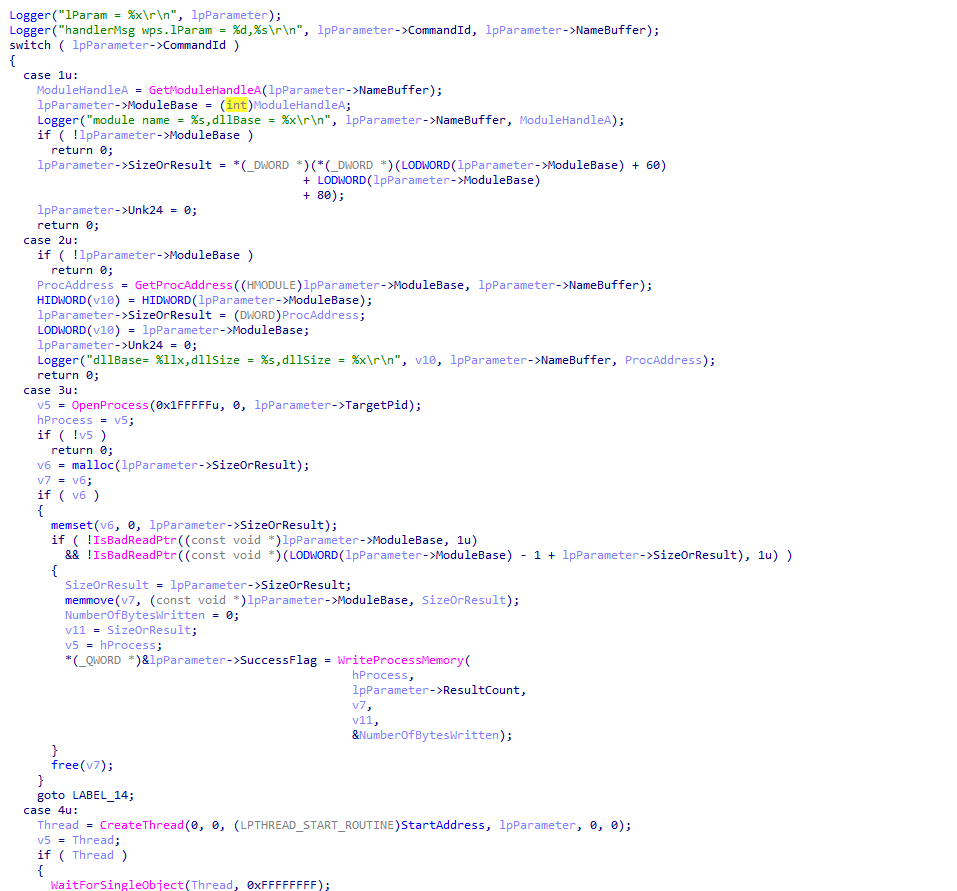
Task: Select the NumberOfBytesWritten = 0 line
Action: click(x=152, y=615)
